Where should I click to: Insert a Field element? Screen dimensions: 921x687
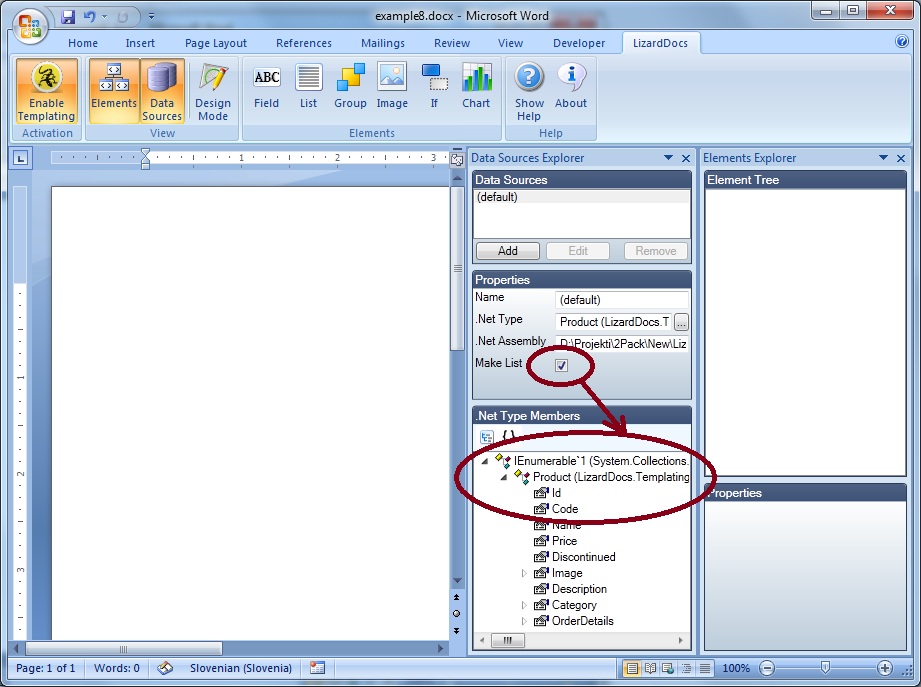tap(267, 87)
